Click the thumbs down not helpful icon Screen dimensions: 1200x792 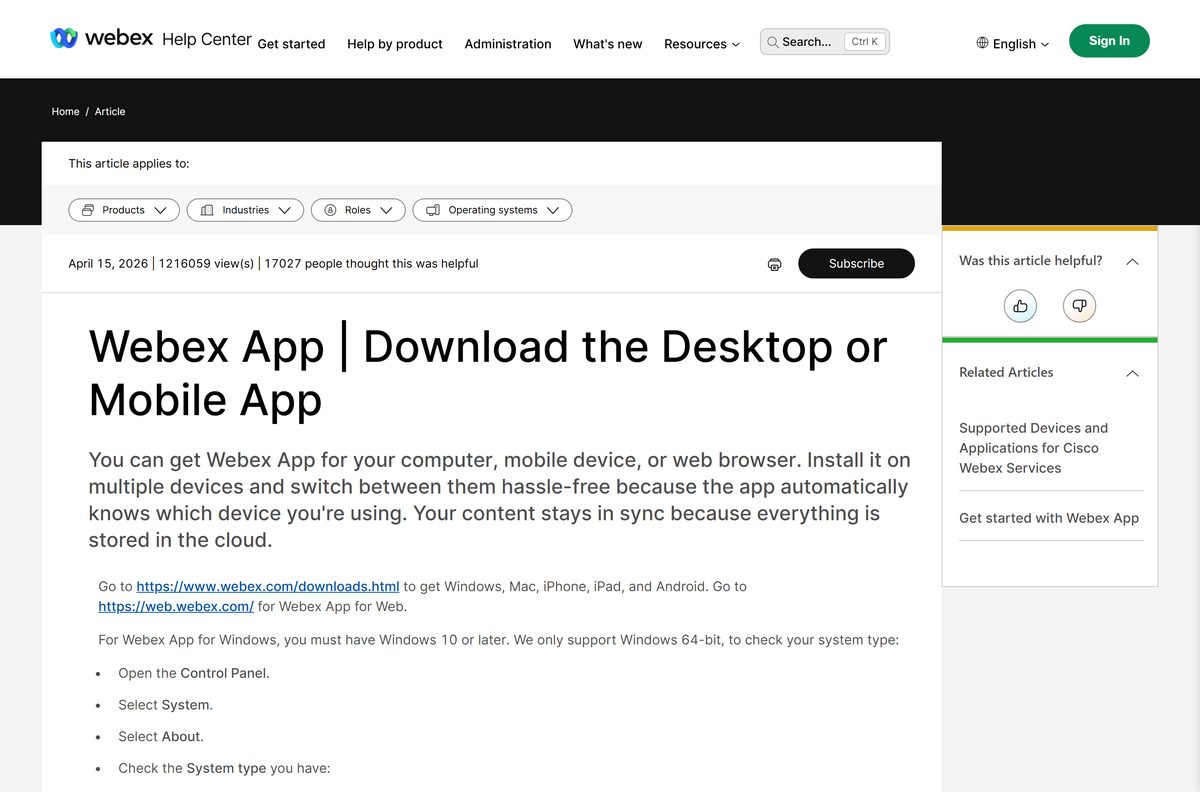pos(1080,306)
